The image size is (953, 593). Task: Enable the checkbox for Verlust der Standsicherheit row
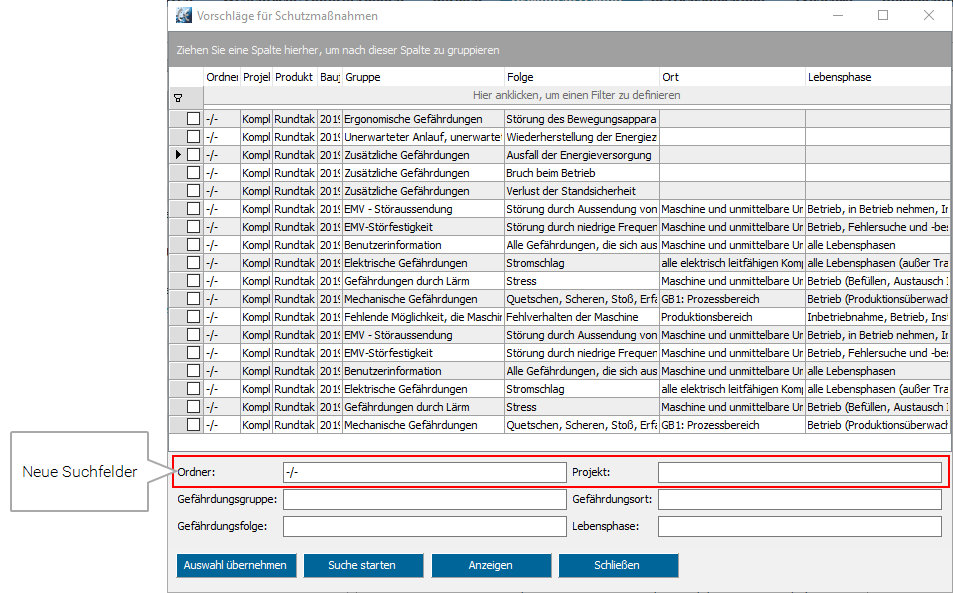(x=193, y=191)
